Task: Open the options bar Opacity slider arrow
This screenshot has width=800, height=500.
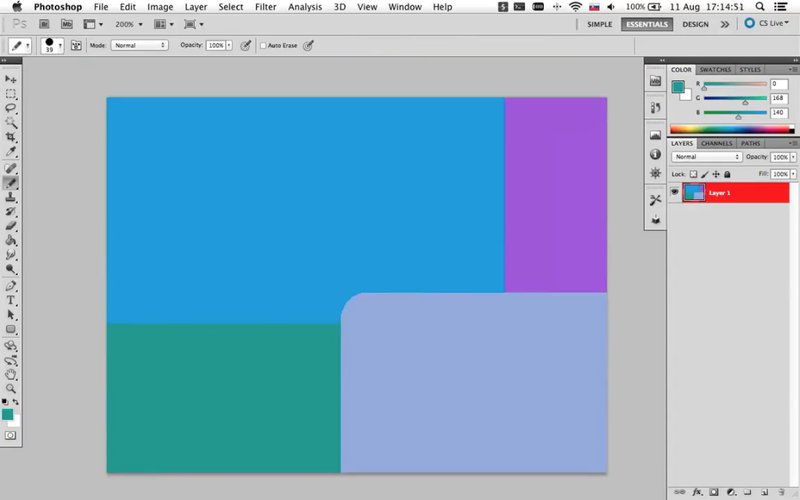Action: pyautogui.click(x=229, y=45)
